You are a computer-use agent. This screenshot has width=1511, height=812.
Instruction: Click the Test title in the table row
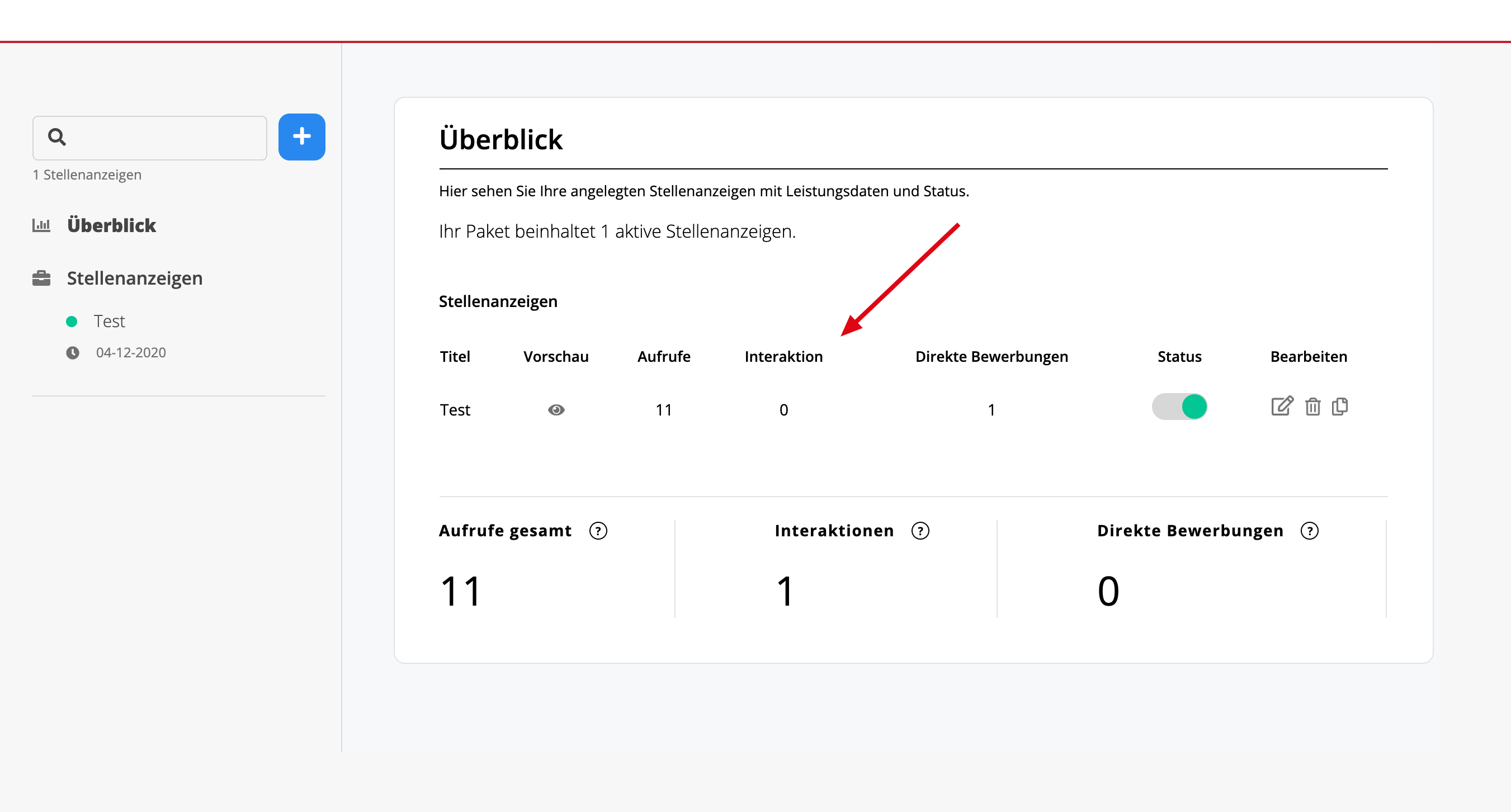pyautogui.click(x=455, y=410)
